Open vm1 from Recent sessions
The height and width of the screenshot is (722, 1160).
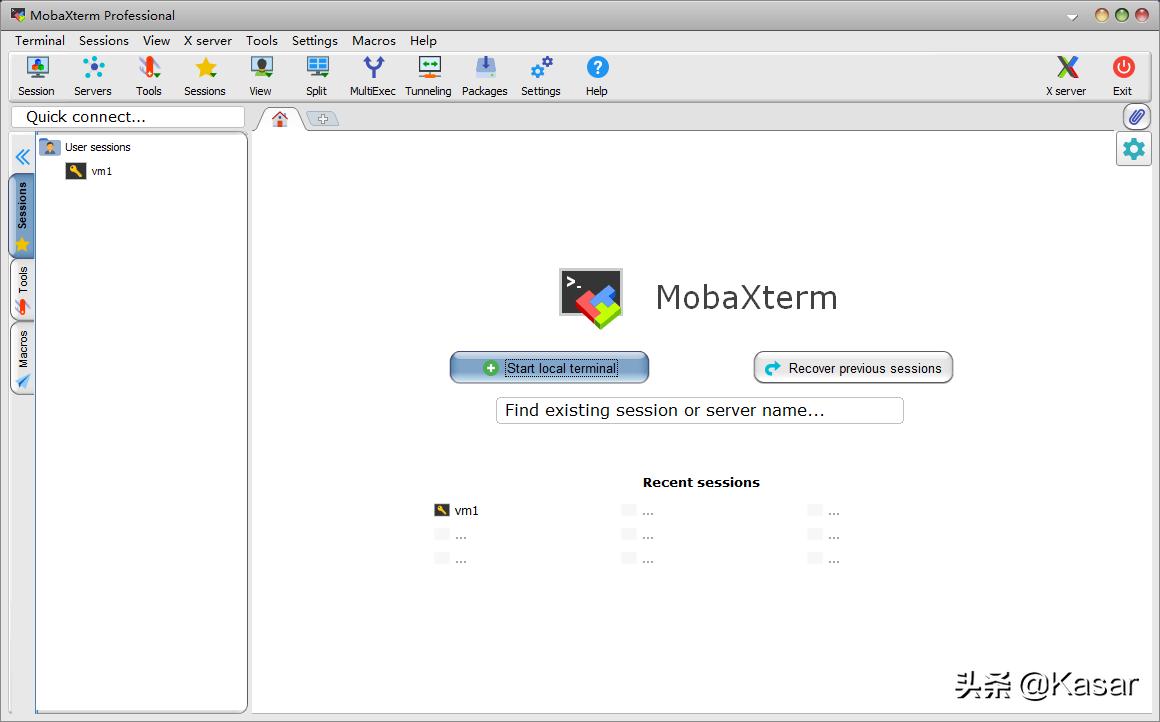465,510
